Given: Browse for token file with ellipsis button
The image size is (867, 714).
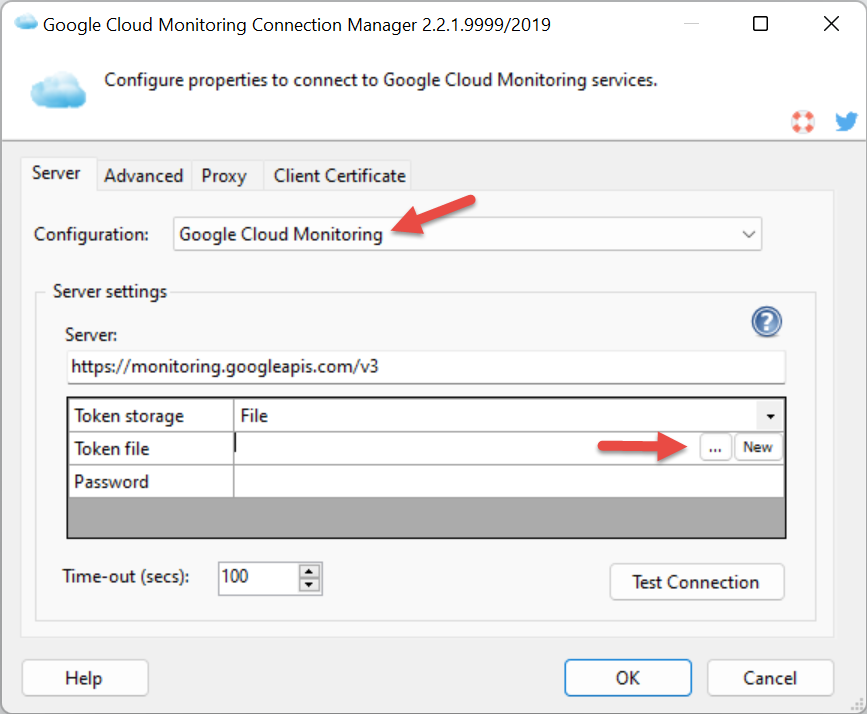Looking at the screenshot, I should pyautogui.click(x=715, y=447).
